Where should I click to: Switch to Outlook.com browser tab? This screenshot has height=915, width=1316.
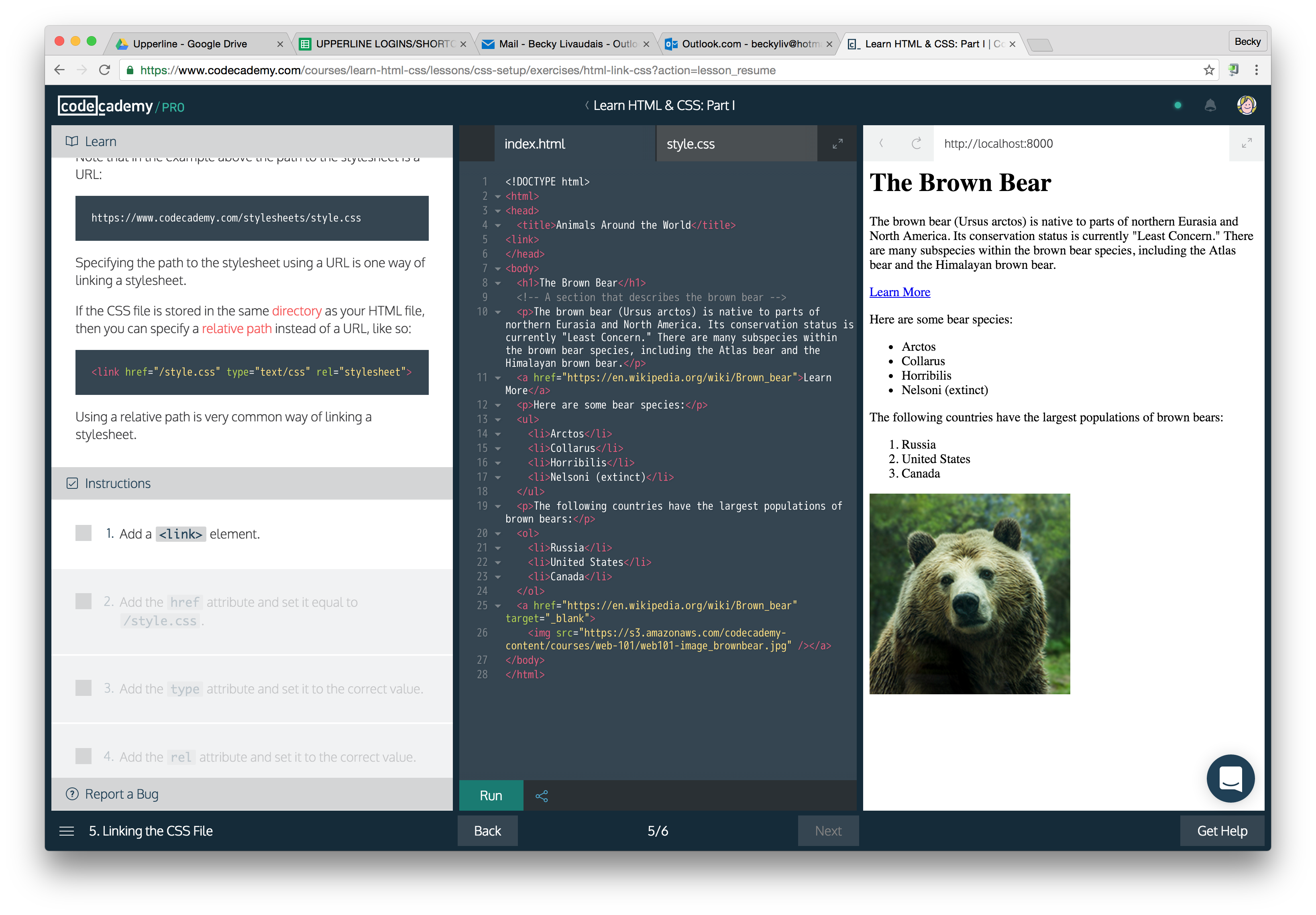click(x=749, y=44)
